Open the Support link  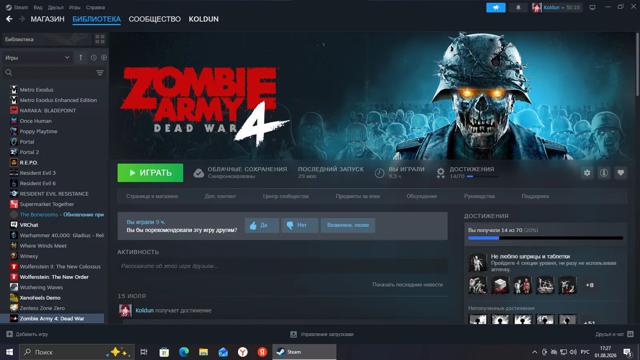(x=535, y=196)
